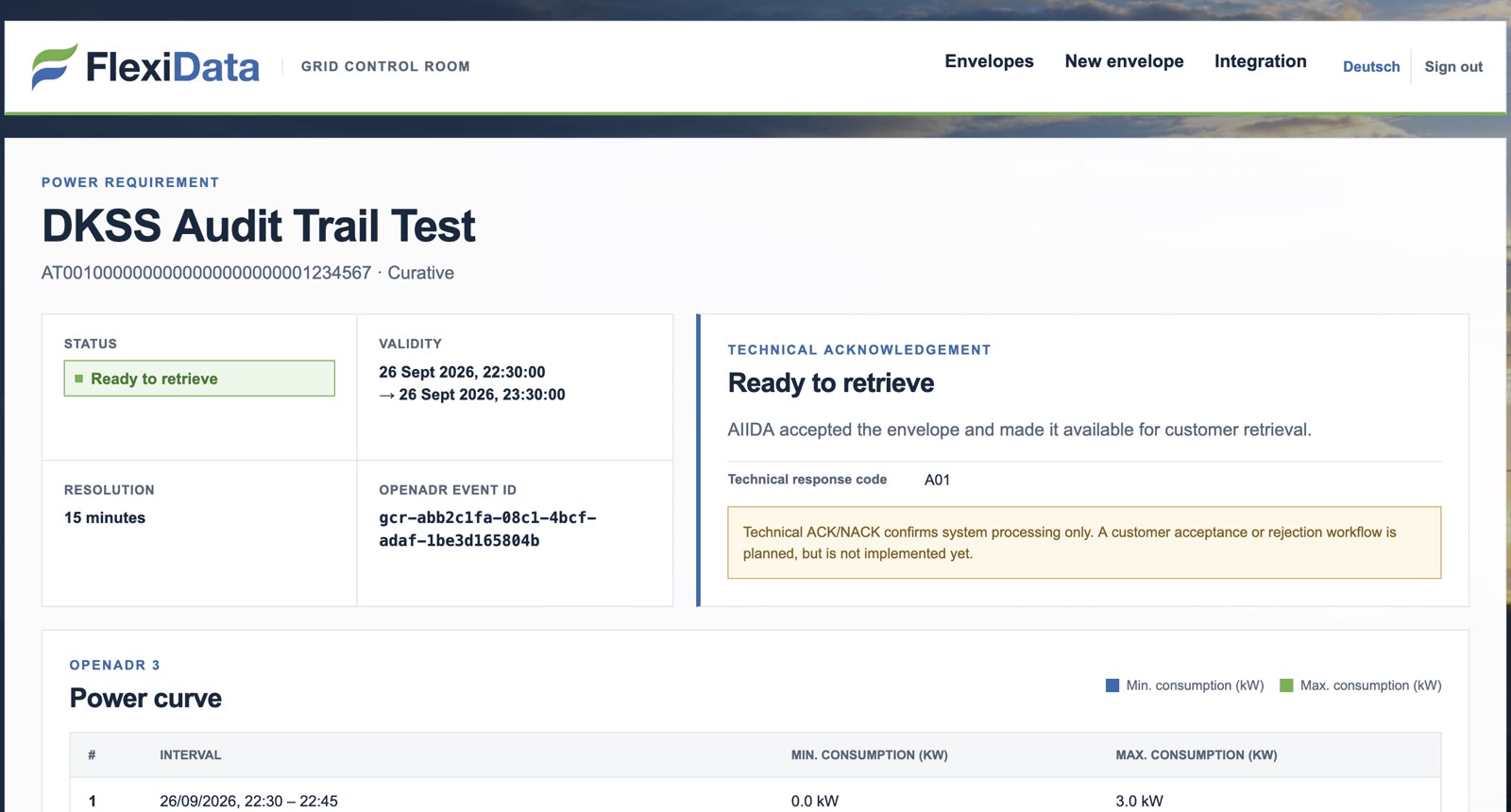Click interval 26/09/2026, 22:30 – 22:45
The height and width of the screenshot is (812, 1511).
click(x=248, y=801)
